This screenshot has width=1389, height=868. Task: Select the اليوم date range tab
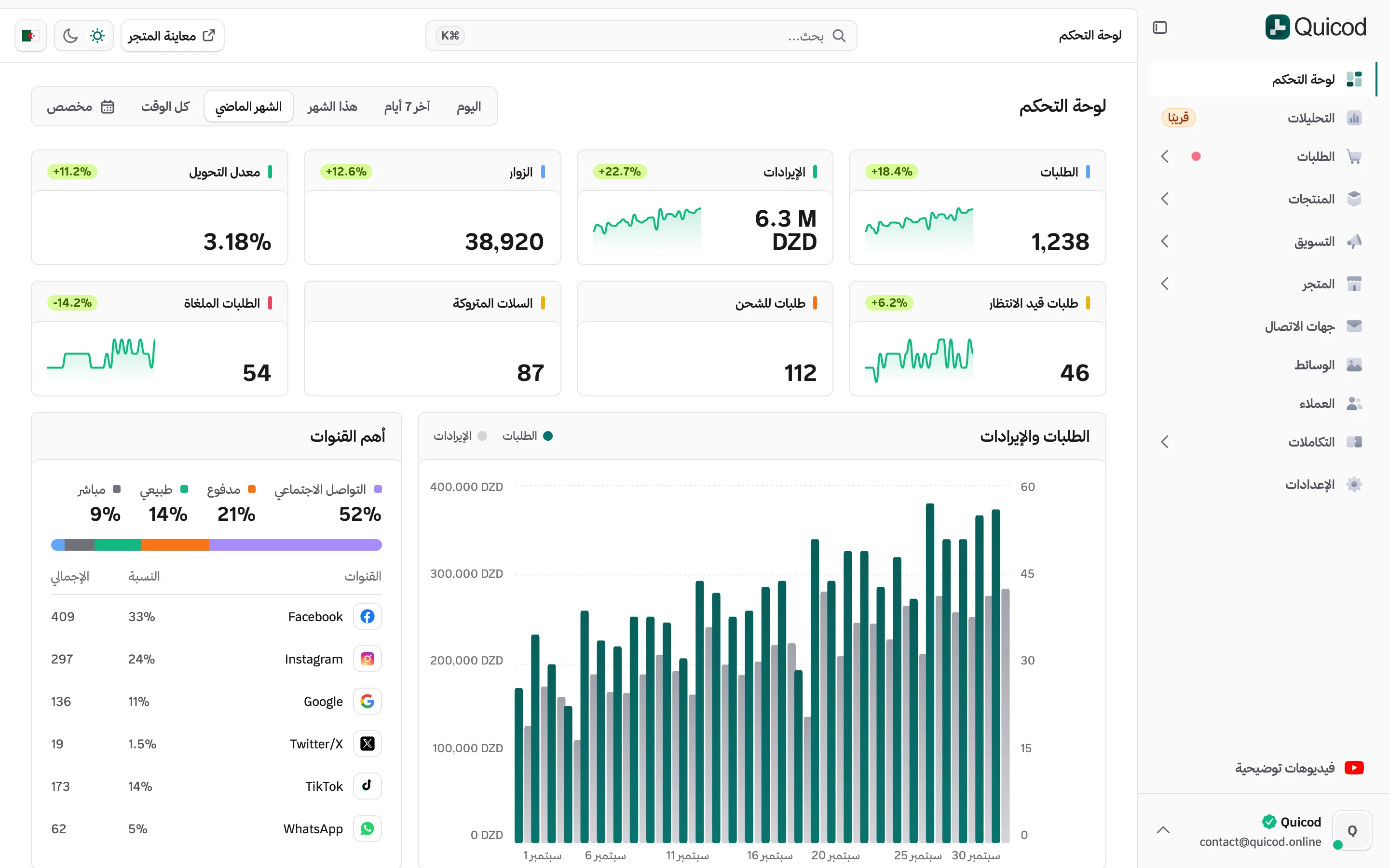469,107
